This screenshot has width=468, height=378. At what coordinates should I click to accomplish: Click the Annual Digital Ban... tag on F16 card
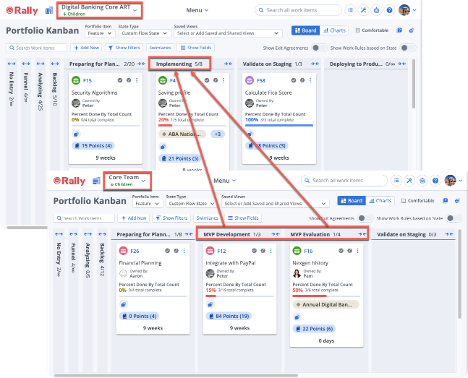(x=326, y=304)
